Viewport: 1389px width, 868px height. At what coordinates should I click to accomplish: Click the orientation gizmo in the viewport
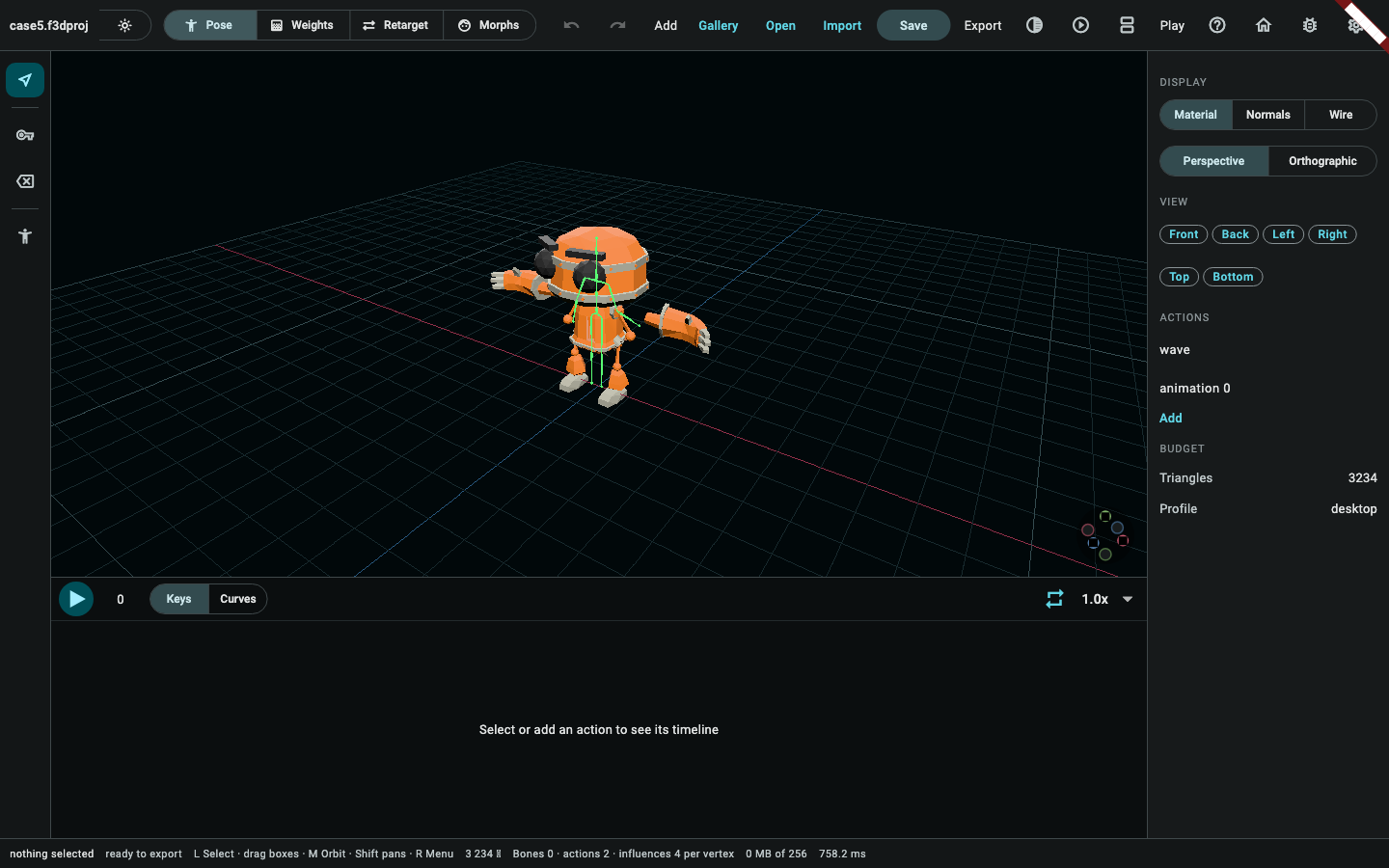click(1105, 535)
